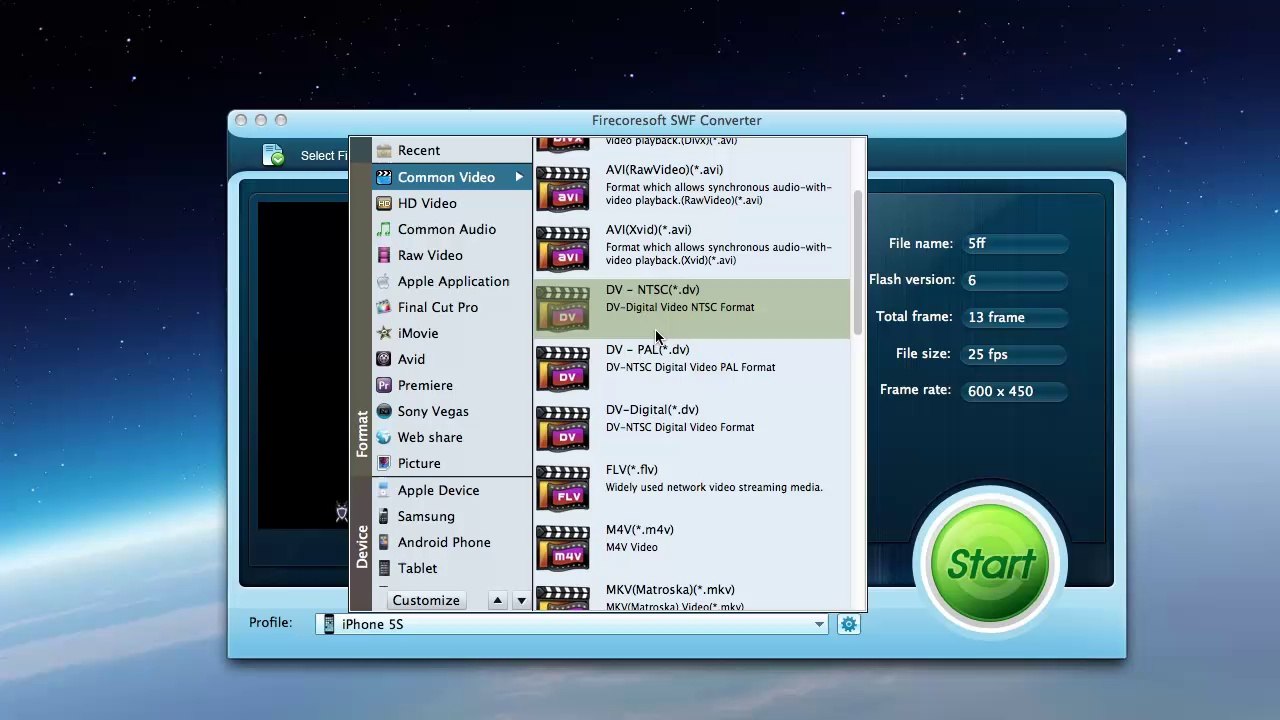Image resolution: width=1280 pixels, height=720 pixels.
Task: Click the Select File toolbar icon
Action: point(273,155)
